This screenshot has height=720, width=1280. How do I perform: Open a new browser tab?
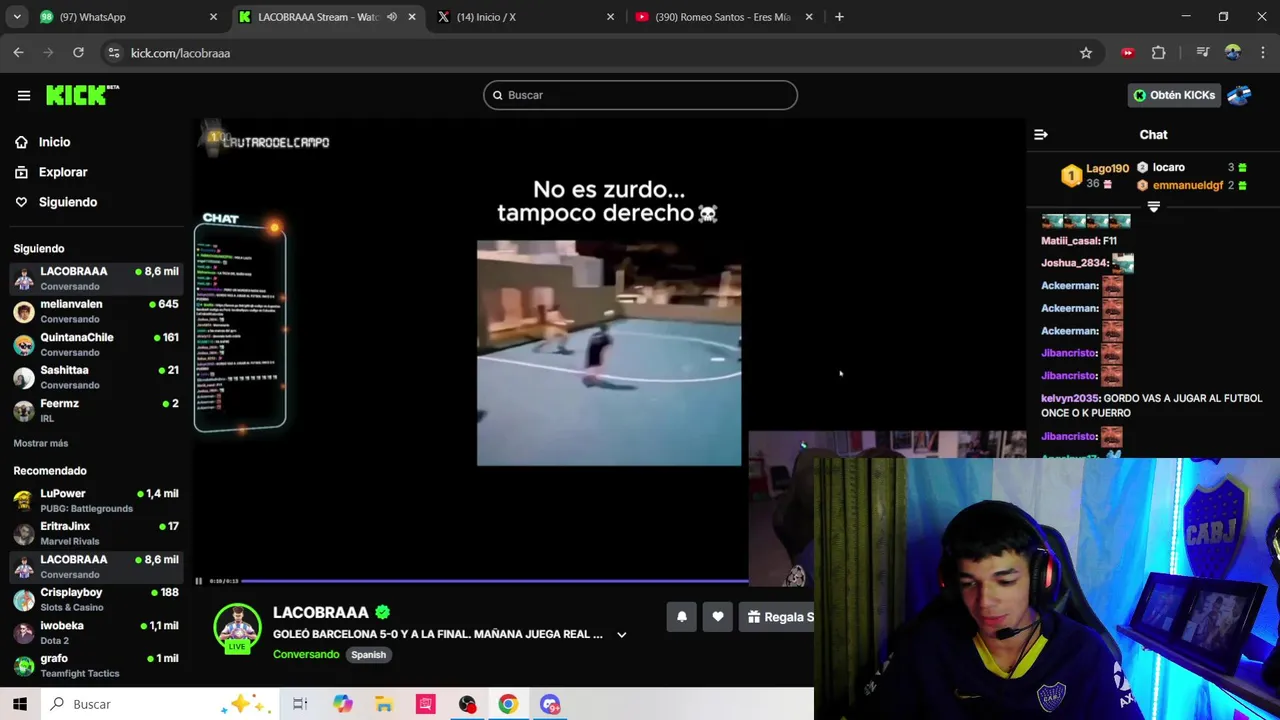click(x=839, y=17)
